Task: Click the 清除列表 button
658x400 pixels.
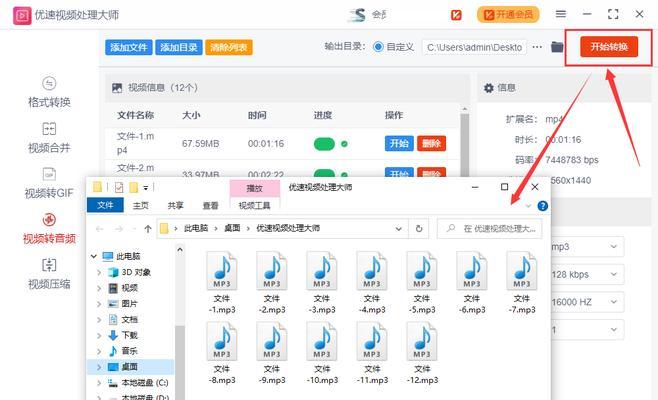Action: click(x=229, y=47)
